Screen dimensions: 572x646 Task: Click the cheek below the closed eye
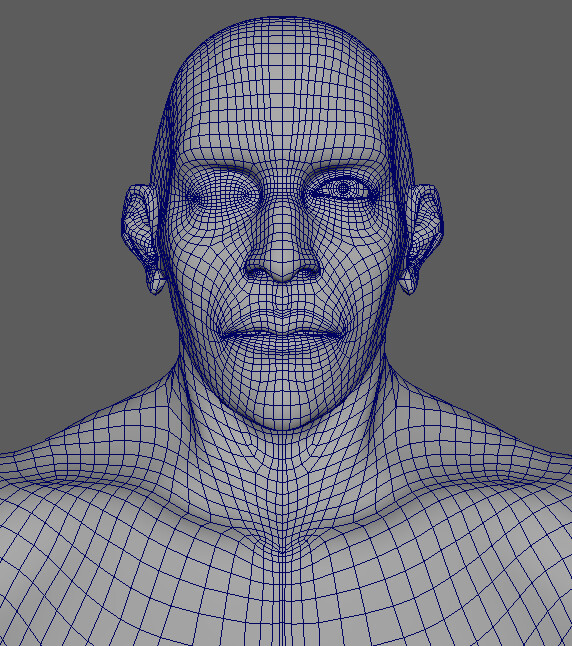tap(214, 255)
